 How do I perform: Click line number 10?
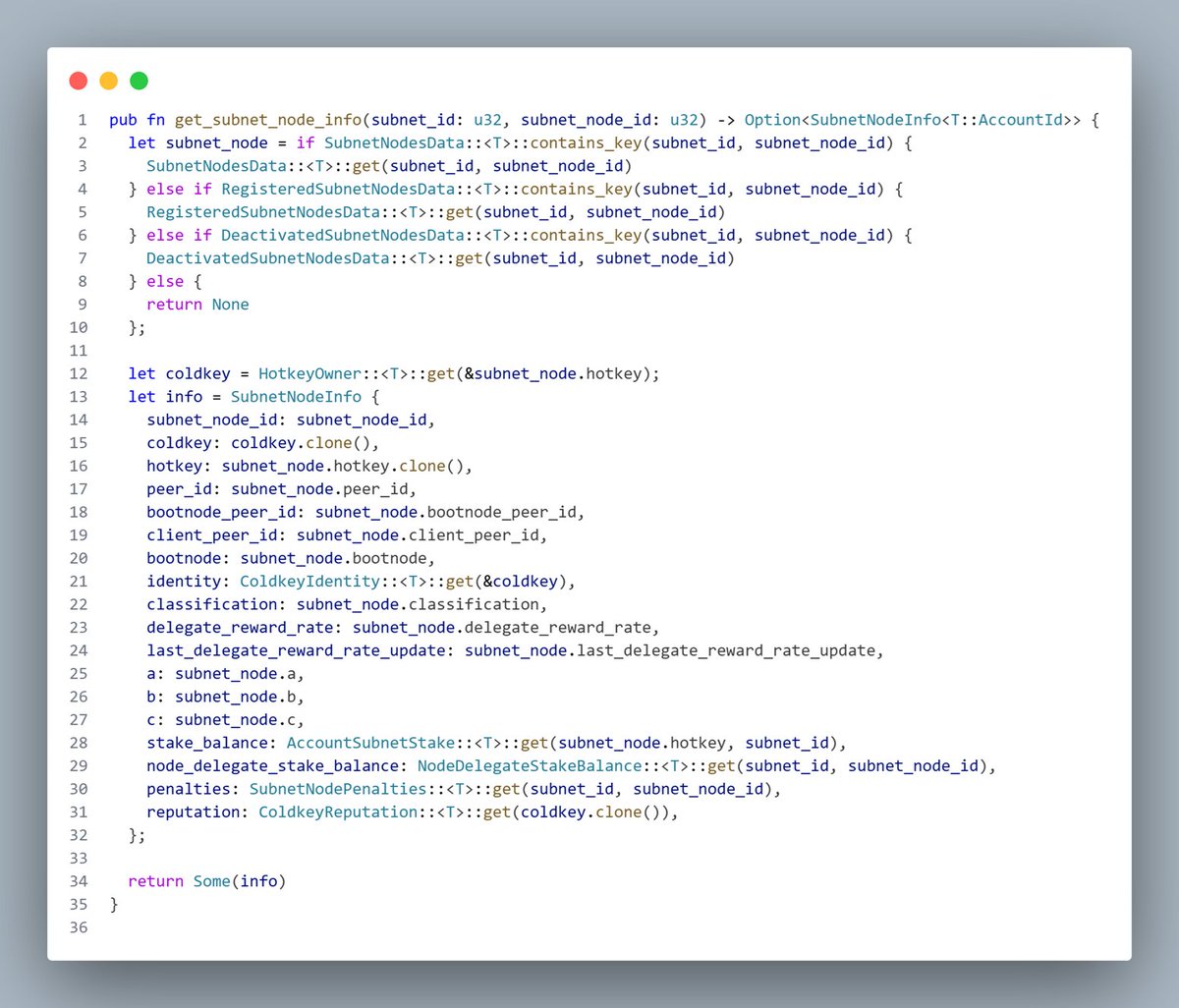(x=79, y=327)
